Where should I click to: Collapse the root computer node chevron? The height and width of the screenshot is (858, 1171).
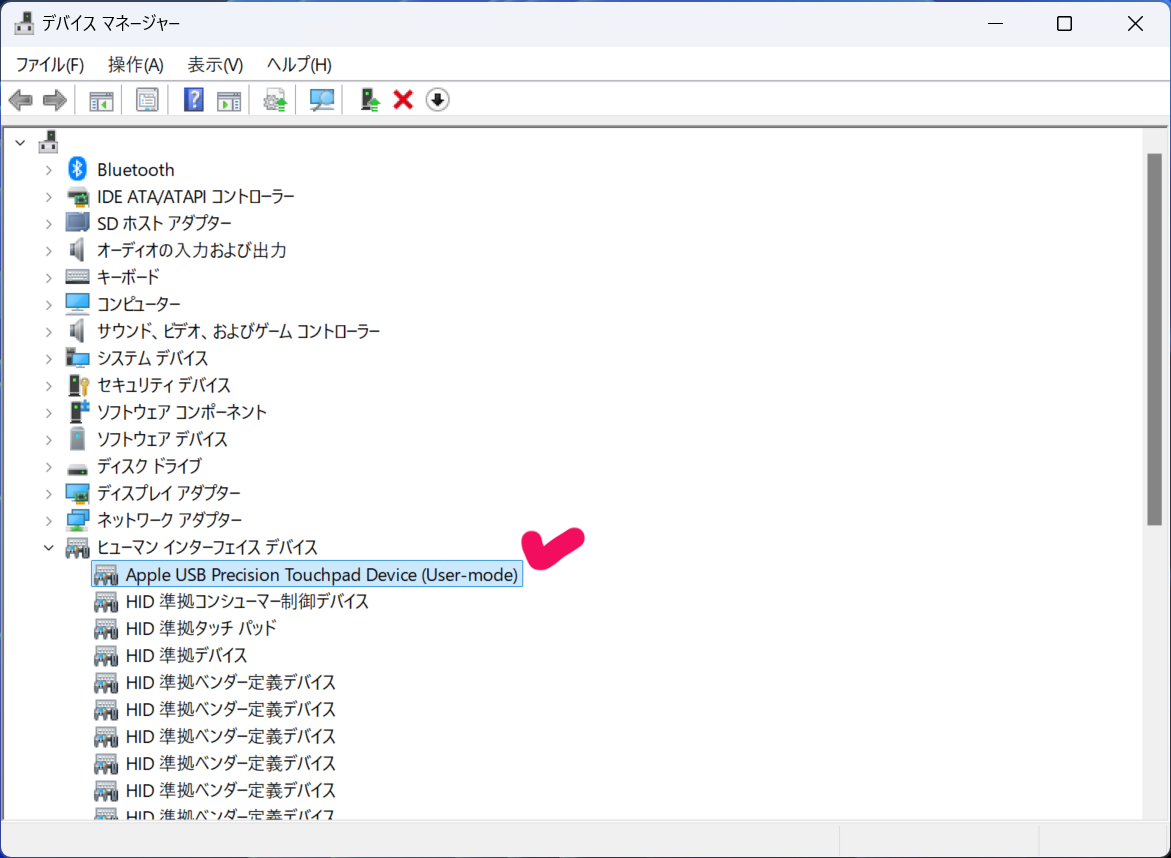point(21,143)
